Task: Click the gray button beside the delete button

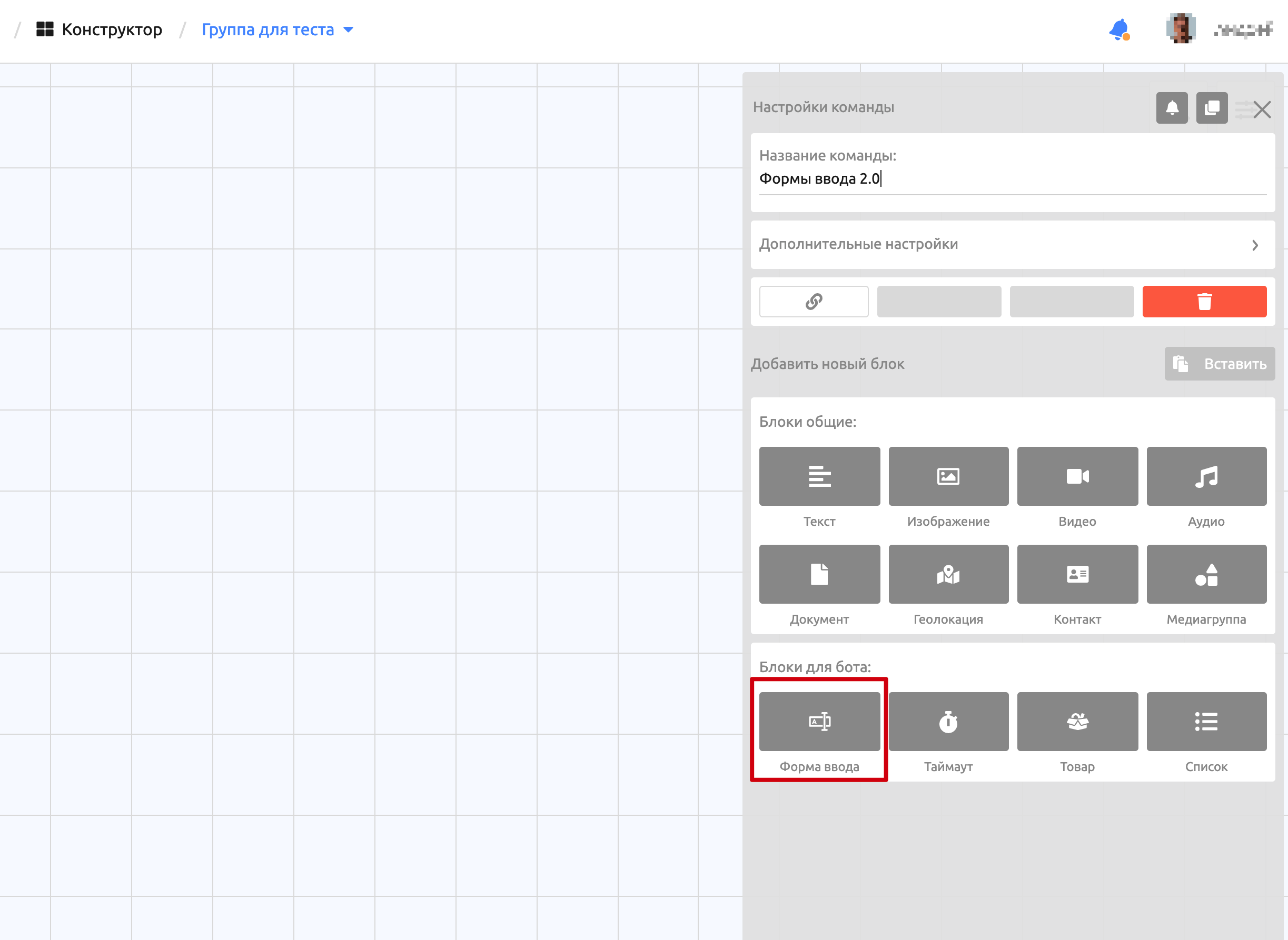Action: click(1071, 301)
